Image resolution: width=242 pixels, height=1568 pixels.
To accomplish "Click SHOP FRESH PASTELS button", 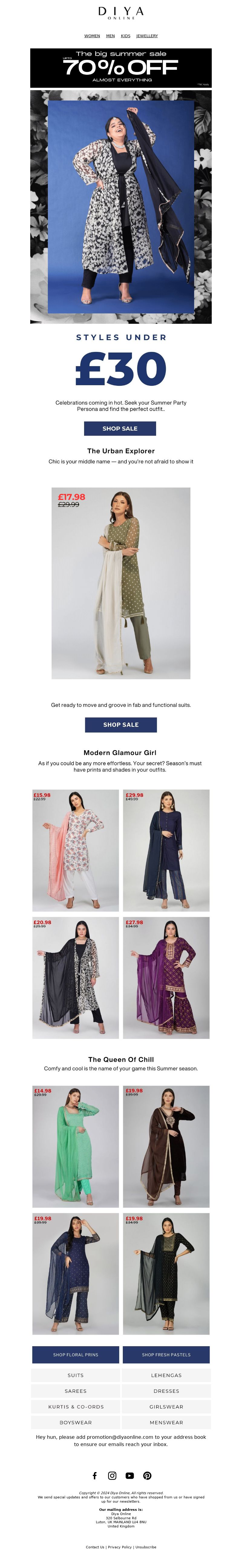I will pos(166,1354).
